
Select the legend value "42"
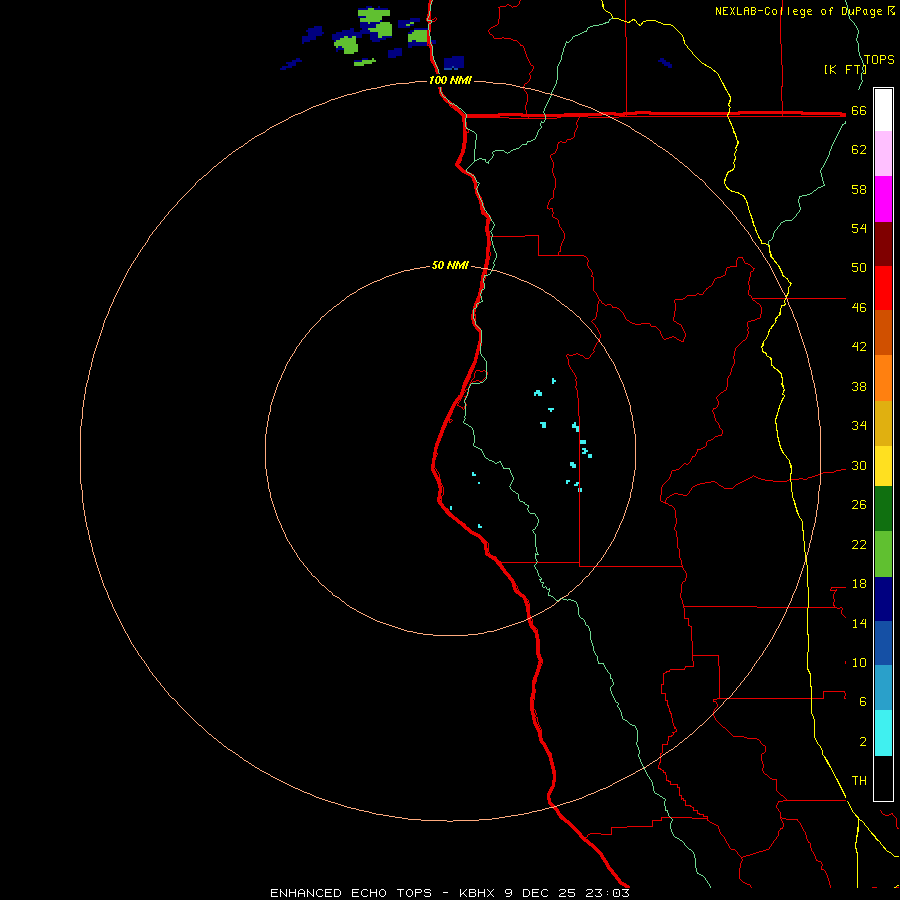point(859,347)
